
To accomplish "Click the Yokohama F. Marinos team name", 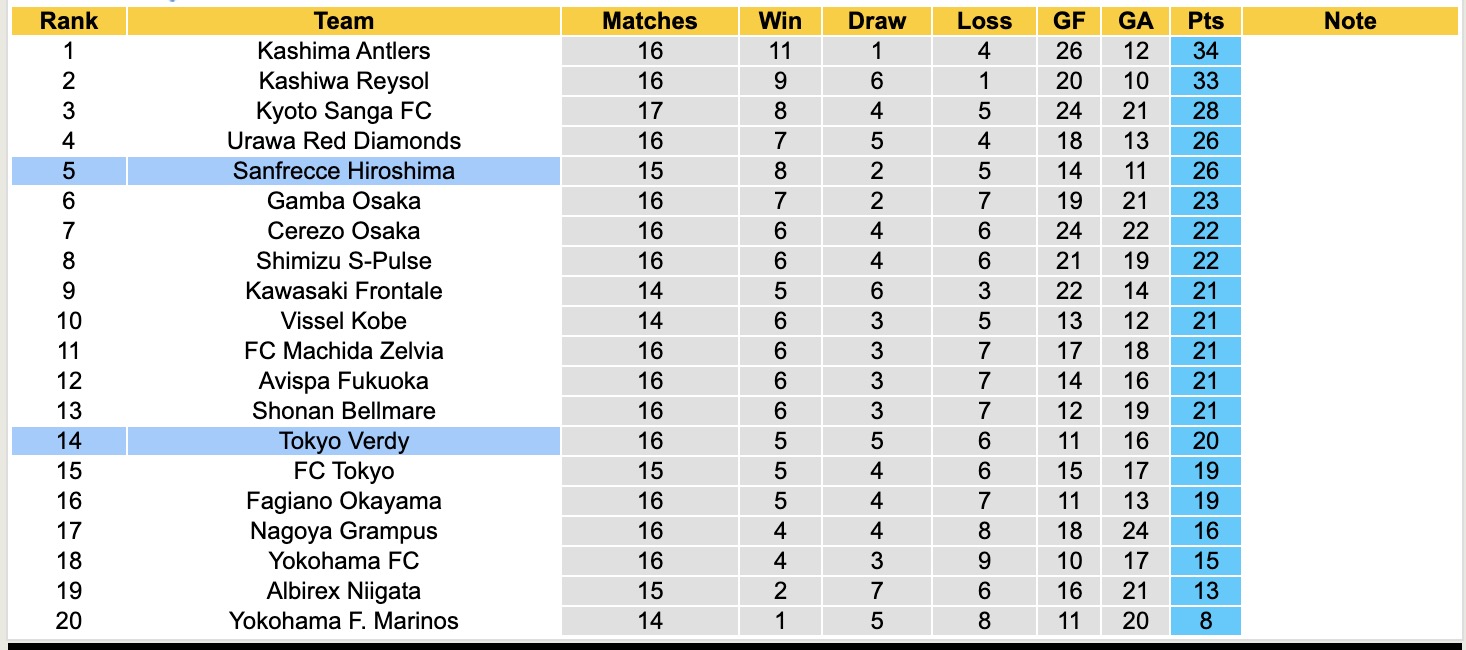I will click(x=343, y=621).
